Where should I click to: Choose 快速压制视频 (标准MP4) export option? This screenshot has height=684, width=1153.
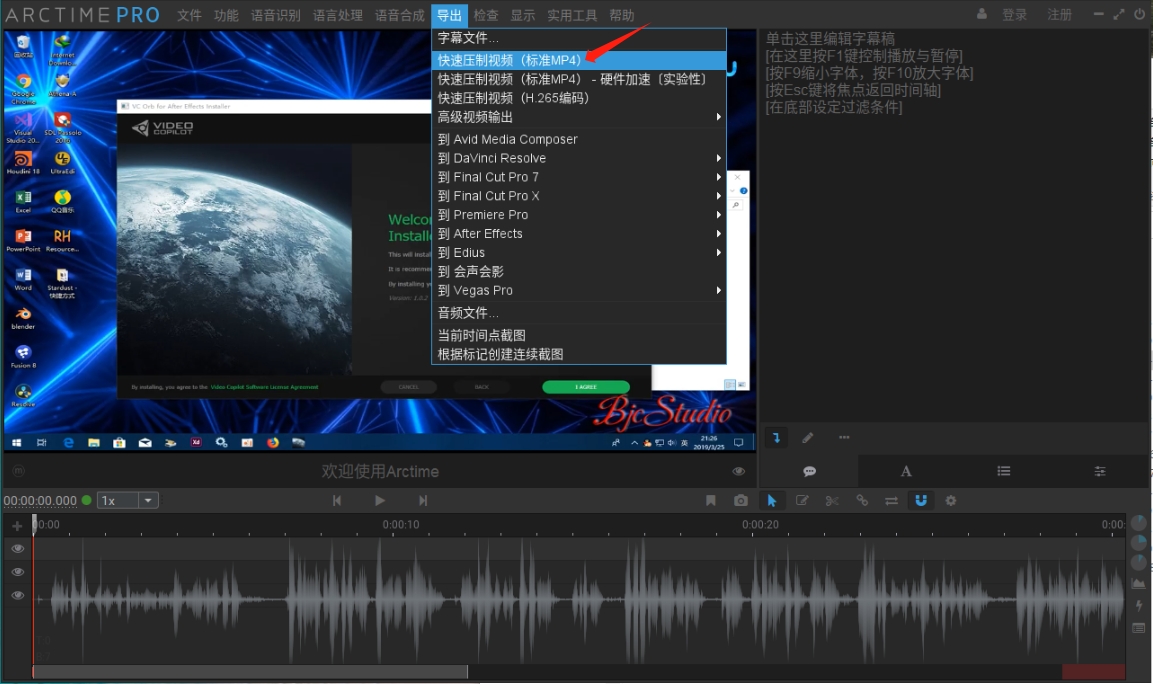pyautogui.click(x=579, y=60)
